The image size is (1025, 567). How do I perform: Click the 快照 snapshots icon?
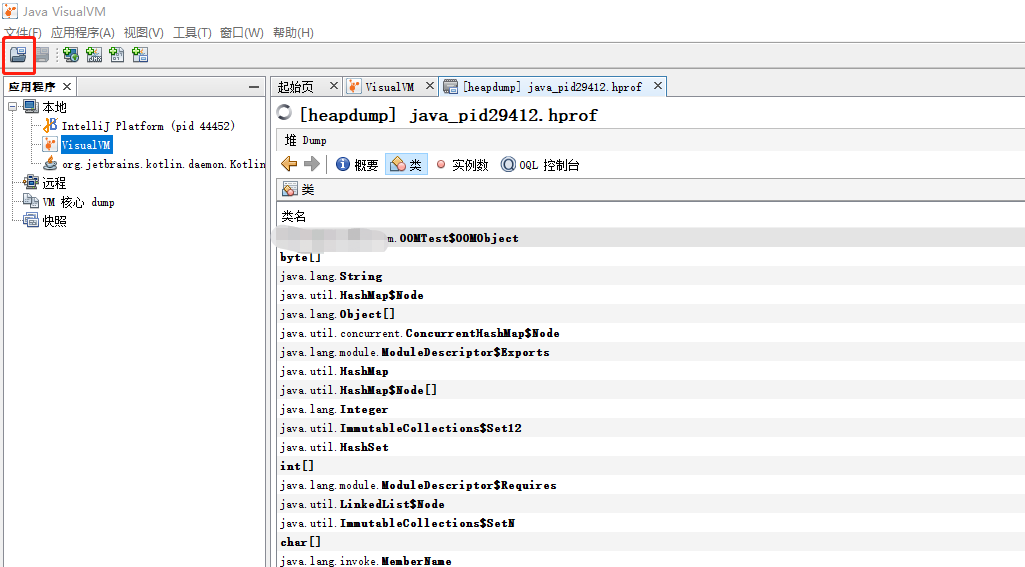pyautogui.click(x=31, y=220)
